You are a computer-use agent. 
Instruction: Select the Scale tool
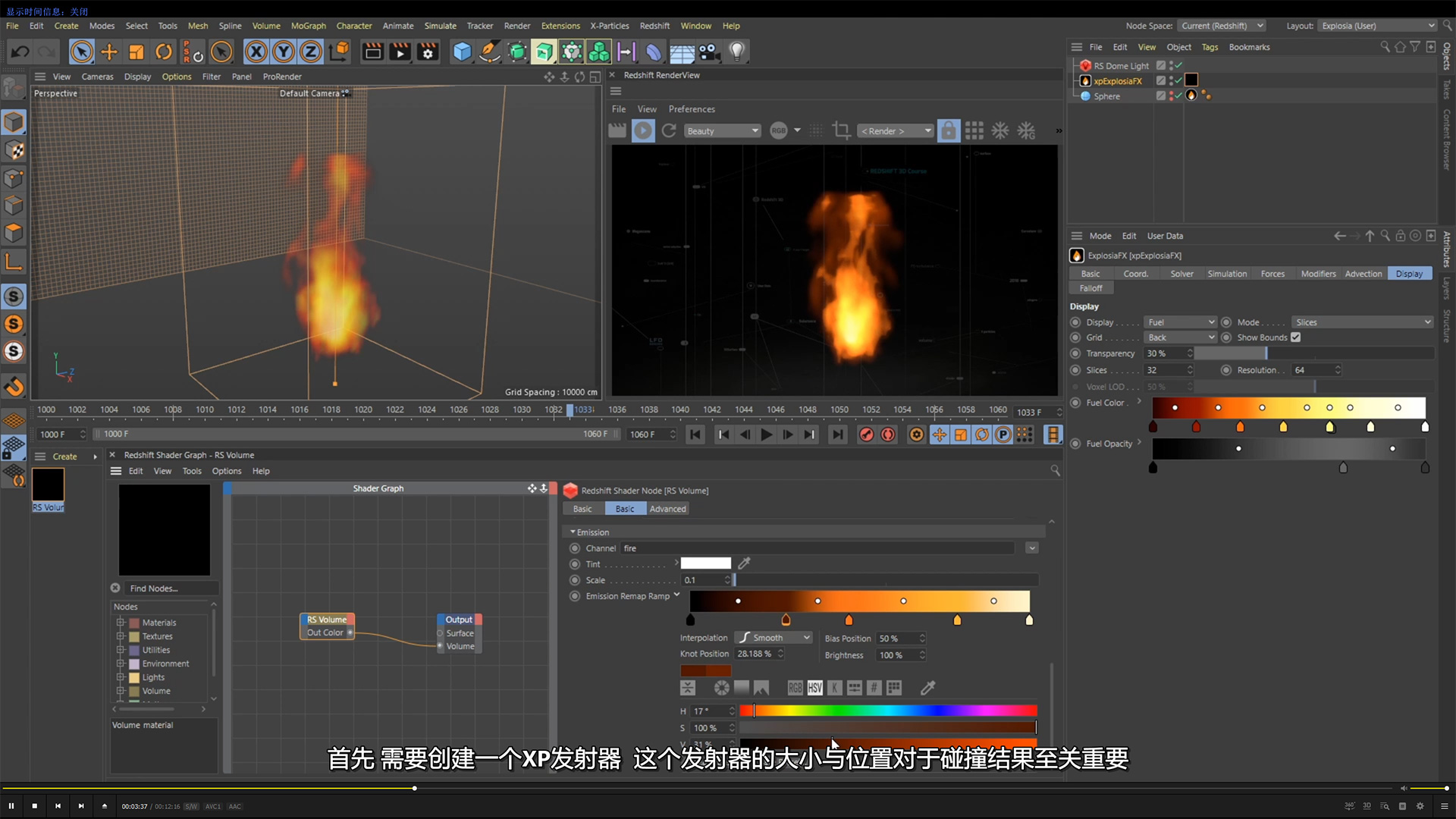tap(136, 52)
